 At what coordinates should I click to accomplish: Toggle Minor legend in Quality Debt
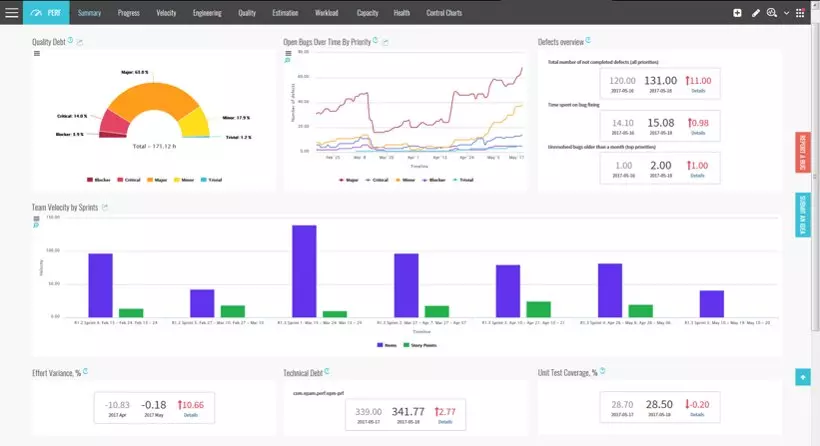pos(184,180)
